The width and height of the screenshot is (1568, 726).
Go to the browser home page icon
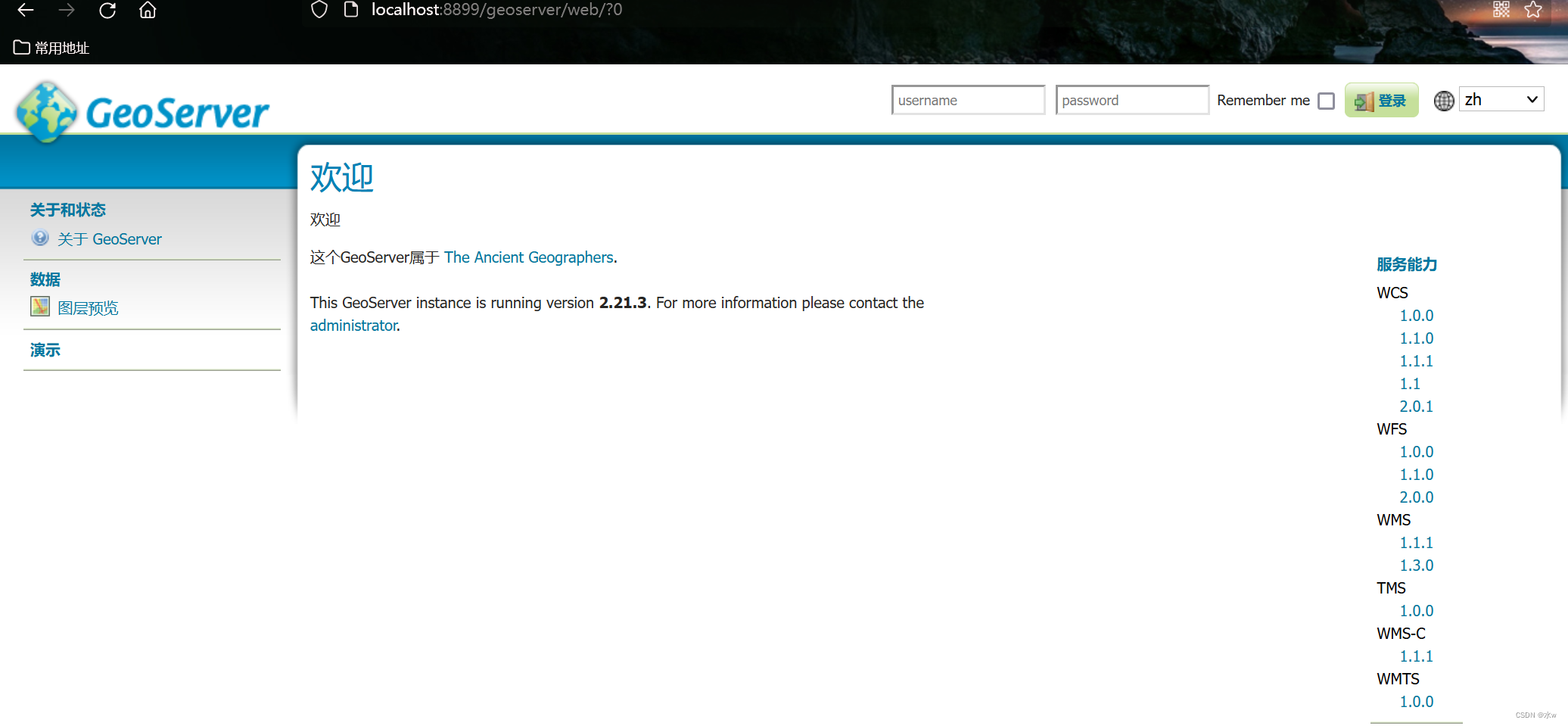coord(148,10)
